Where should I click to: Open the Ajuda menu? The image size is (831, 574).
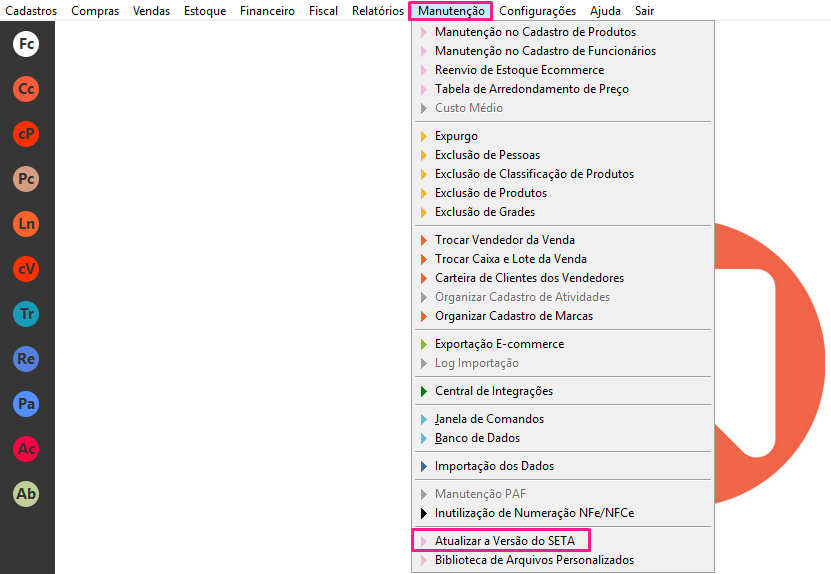[605, 11]
